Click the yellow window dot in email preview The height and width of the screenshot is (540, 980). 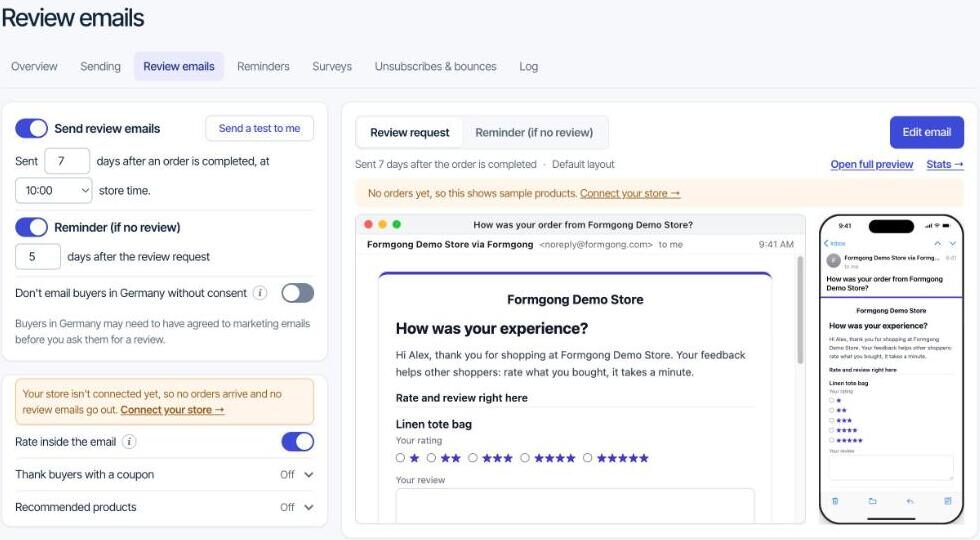click(x=382, y=224)
